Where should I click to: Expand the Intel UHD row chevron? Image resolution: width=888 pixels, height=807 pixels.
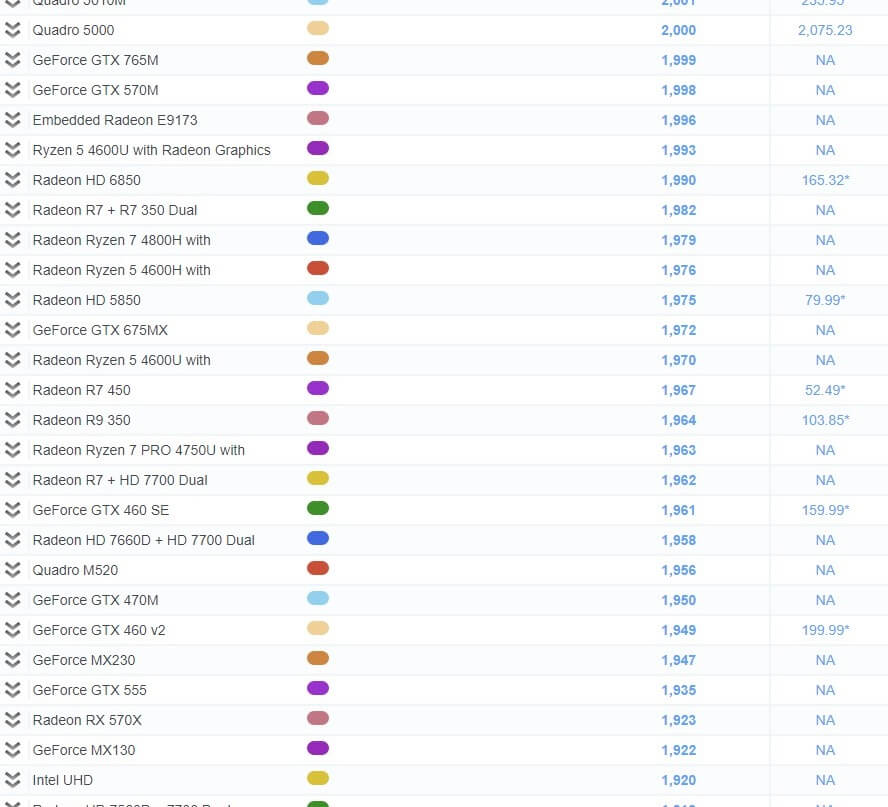coord(12,780)
